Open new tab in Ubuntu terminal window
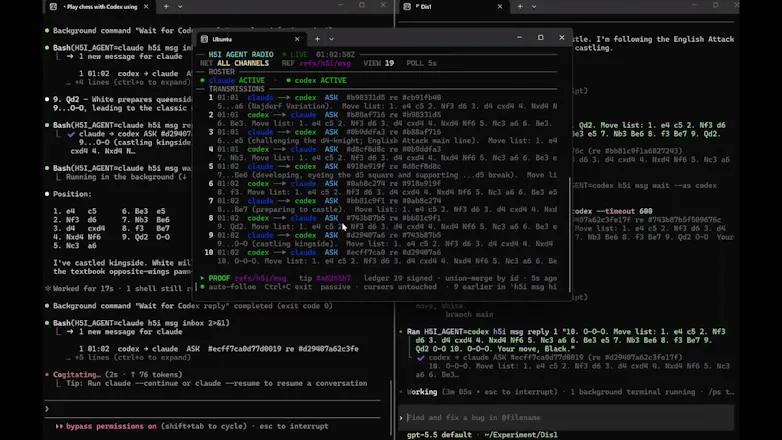Screen dimensions: 782x440 pos(317,39)
